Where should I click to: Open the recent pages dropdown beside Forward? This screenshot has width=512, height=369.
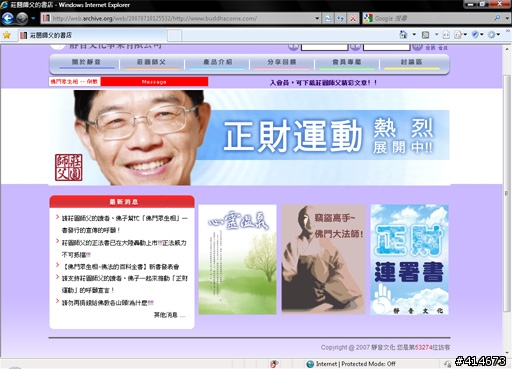(33, 18)
